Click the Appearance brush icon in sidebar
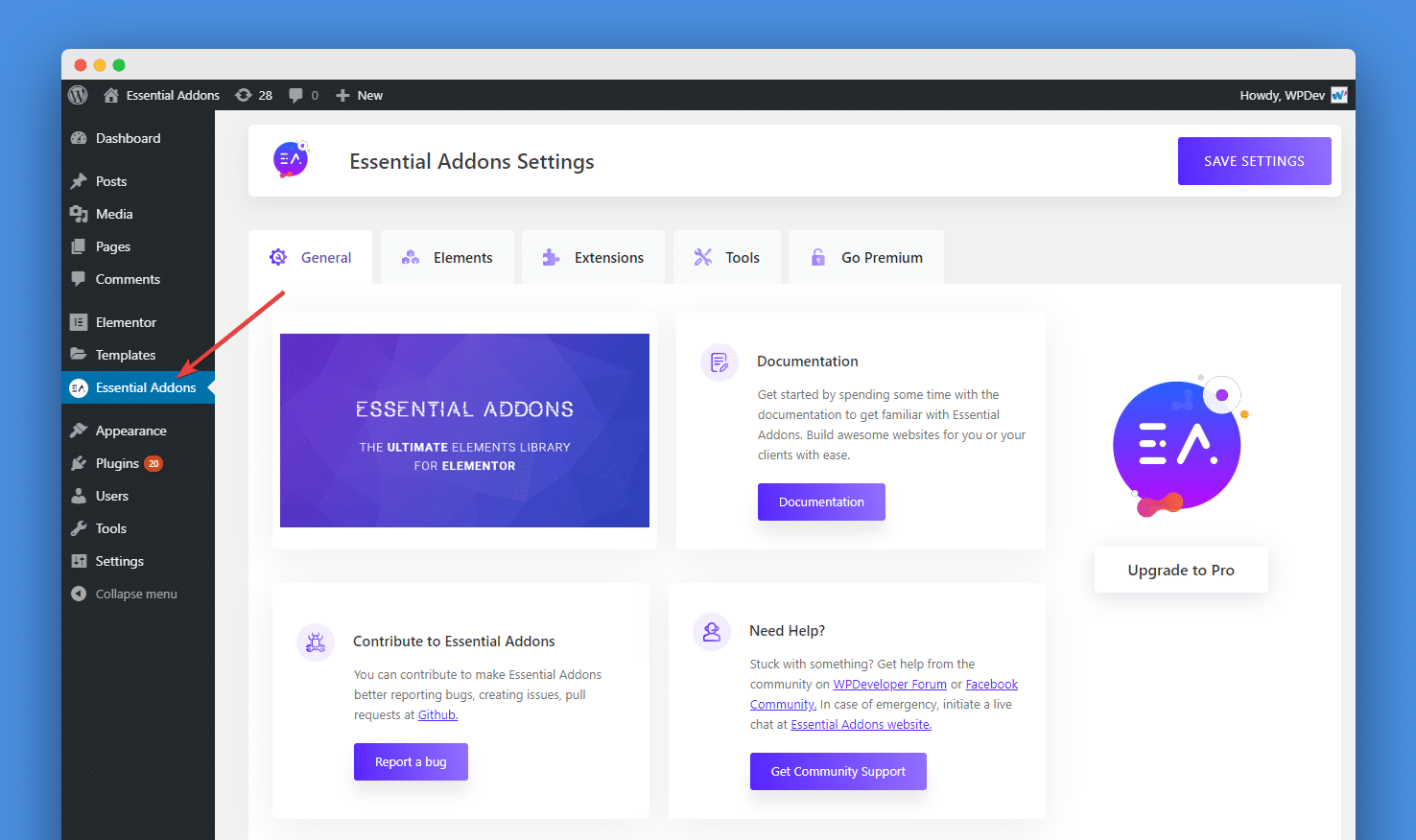The width and height of the screenshot is (1416, 840). (79, 431)
